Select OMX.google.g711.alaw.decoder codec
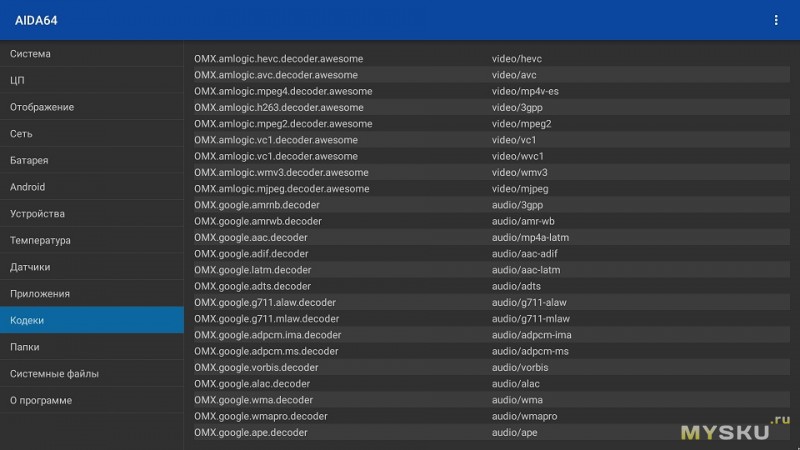Screen dimensions: 800x450 [491, 303]
